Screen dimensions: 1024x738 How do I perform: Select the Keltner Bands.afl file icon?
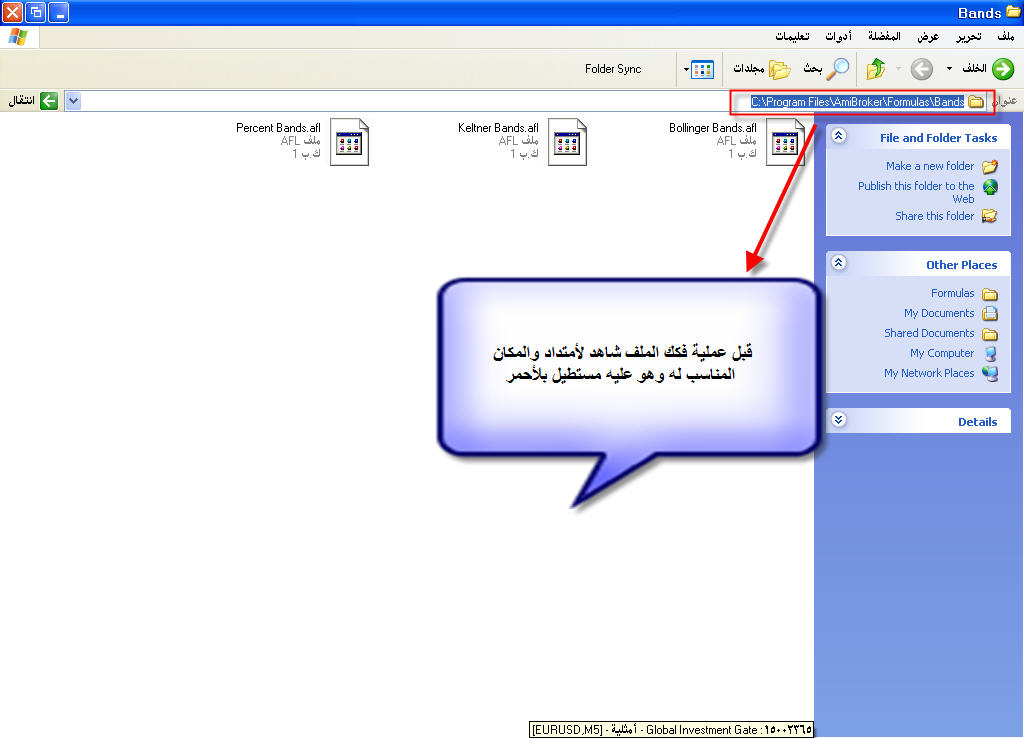click(567, 142)
